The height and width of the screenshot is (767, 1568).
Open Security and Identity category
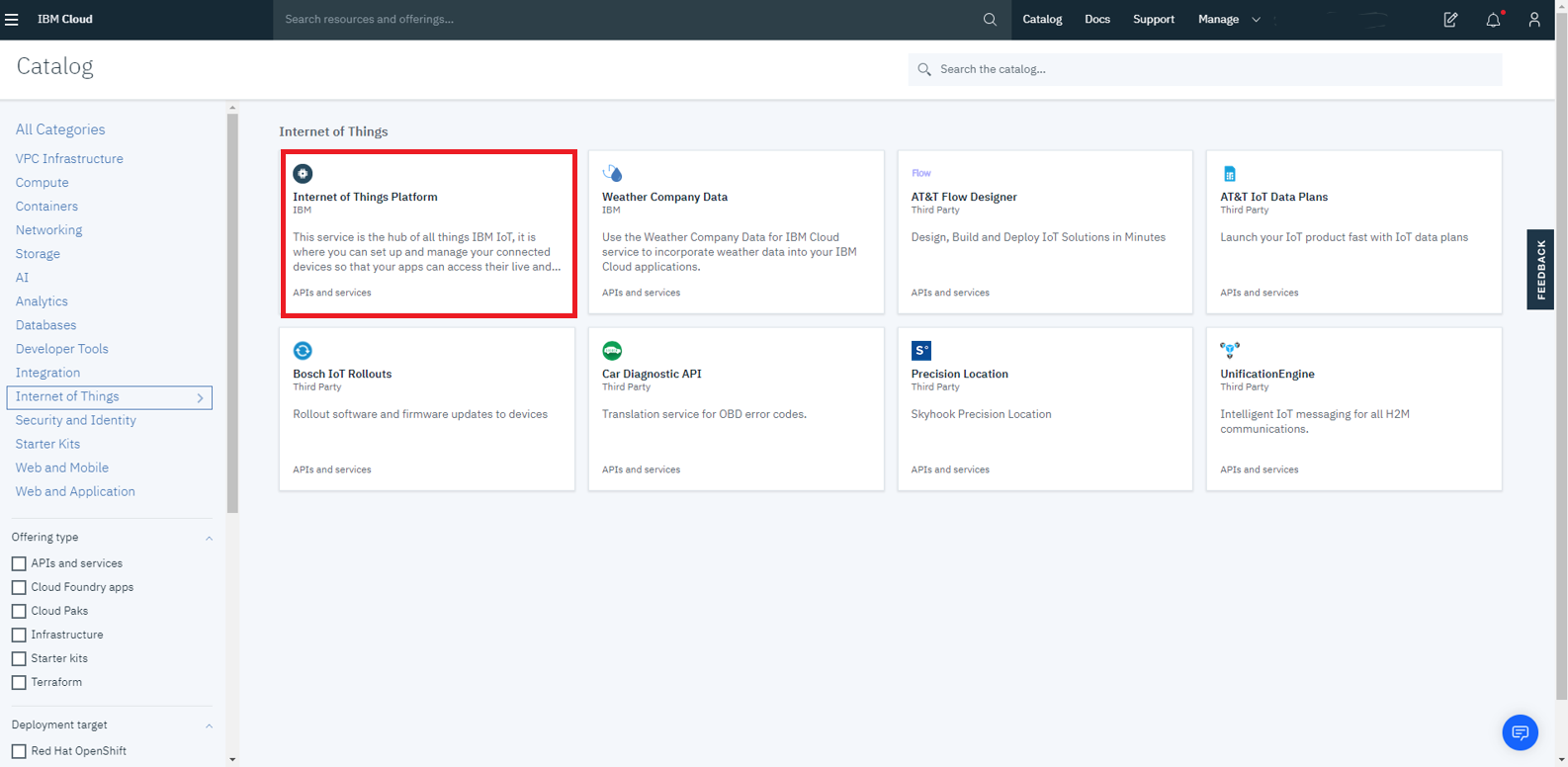click(75, 420)
